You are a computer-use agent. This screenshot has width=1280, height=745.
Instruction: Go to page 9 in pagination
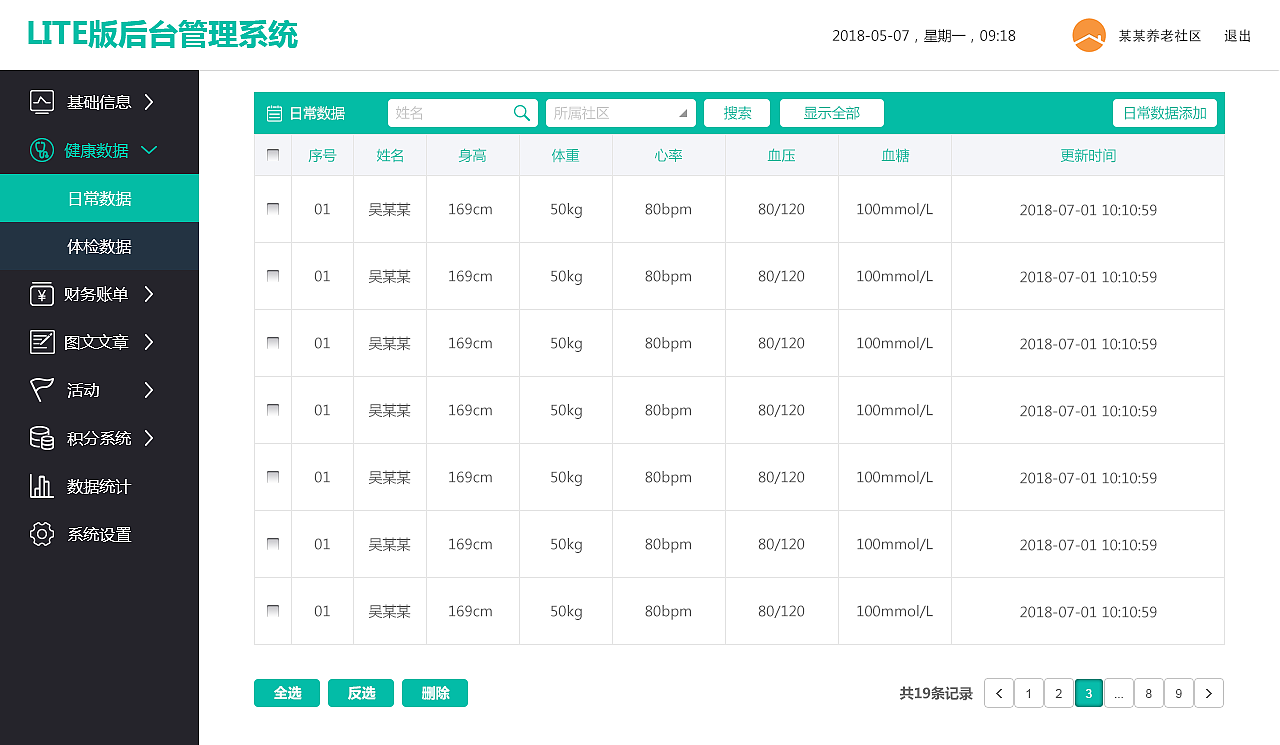point(1179,693)
